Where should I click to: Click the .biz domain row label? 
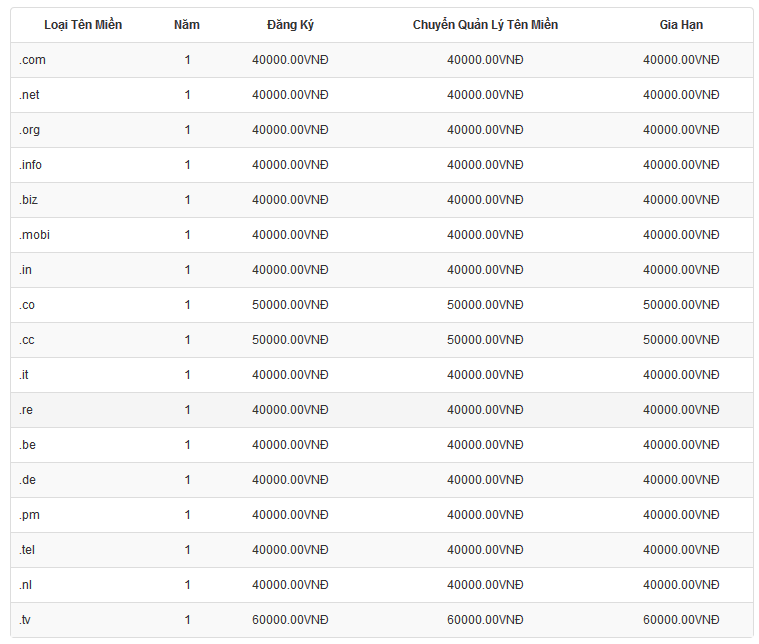tap(29, 200)
